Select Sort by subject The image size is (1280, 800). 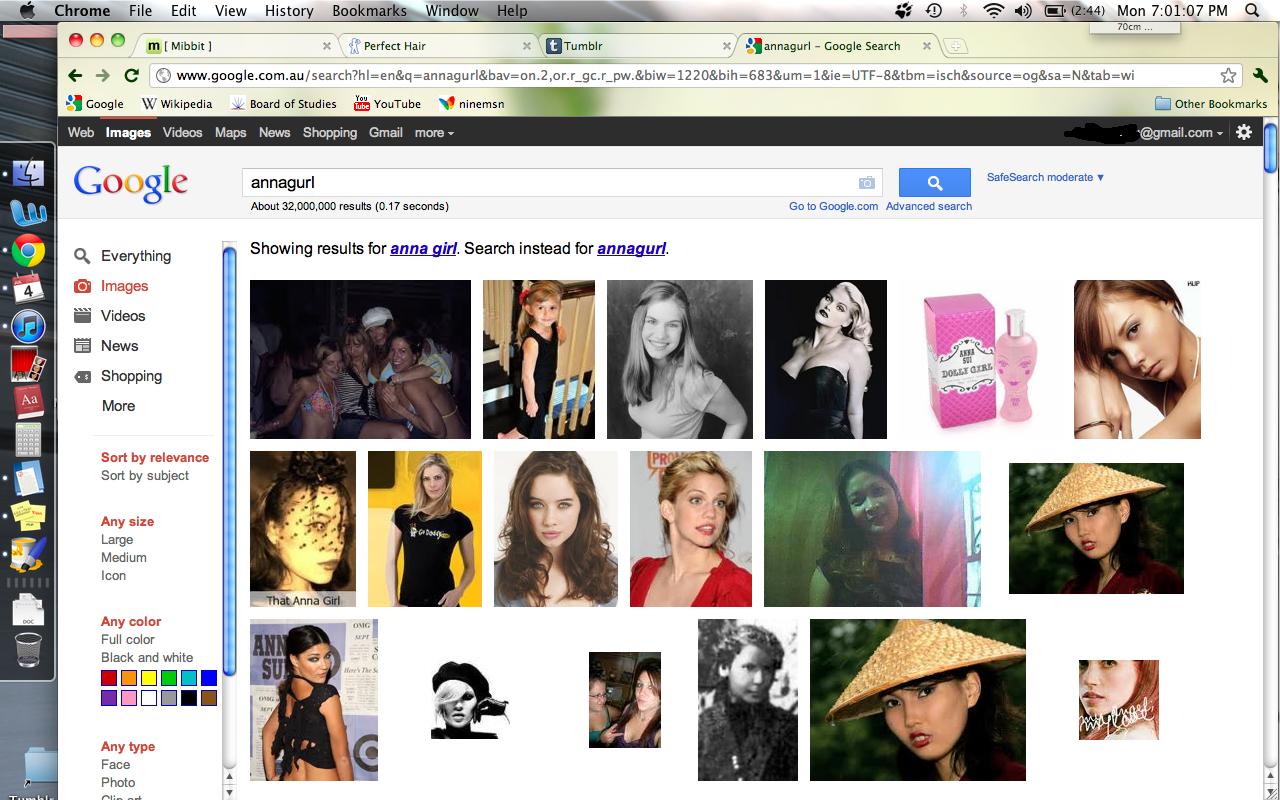(x=145, y=475)
